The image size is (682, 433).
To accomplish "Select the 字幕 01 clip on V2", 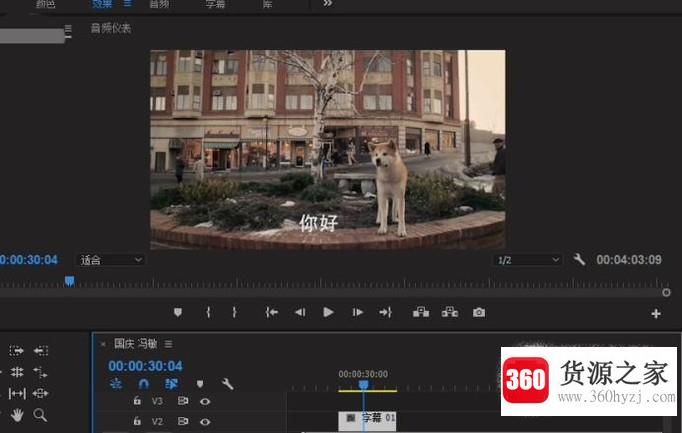I will 367,421.
